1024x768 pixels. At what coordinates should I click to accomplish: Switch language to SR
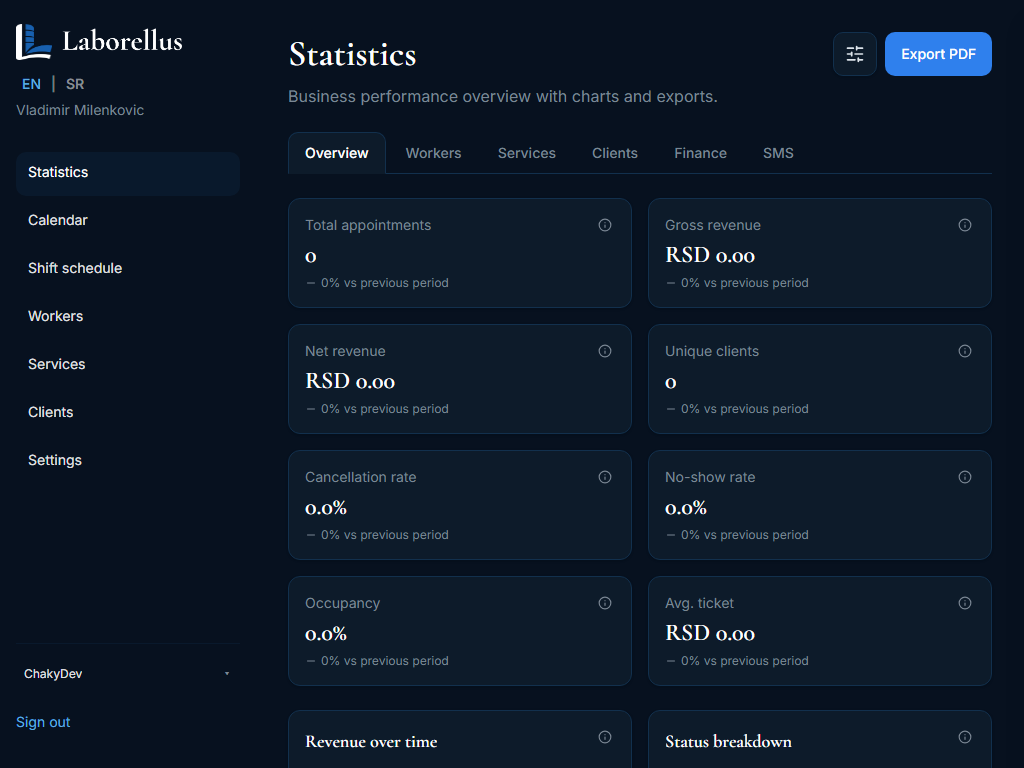(75, 84)
